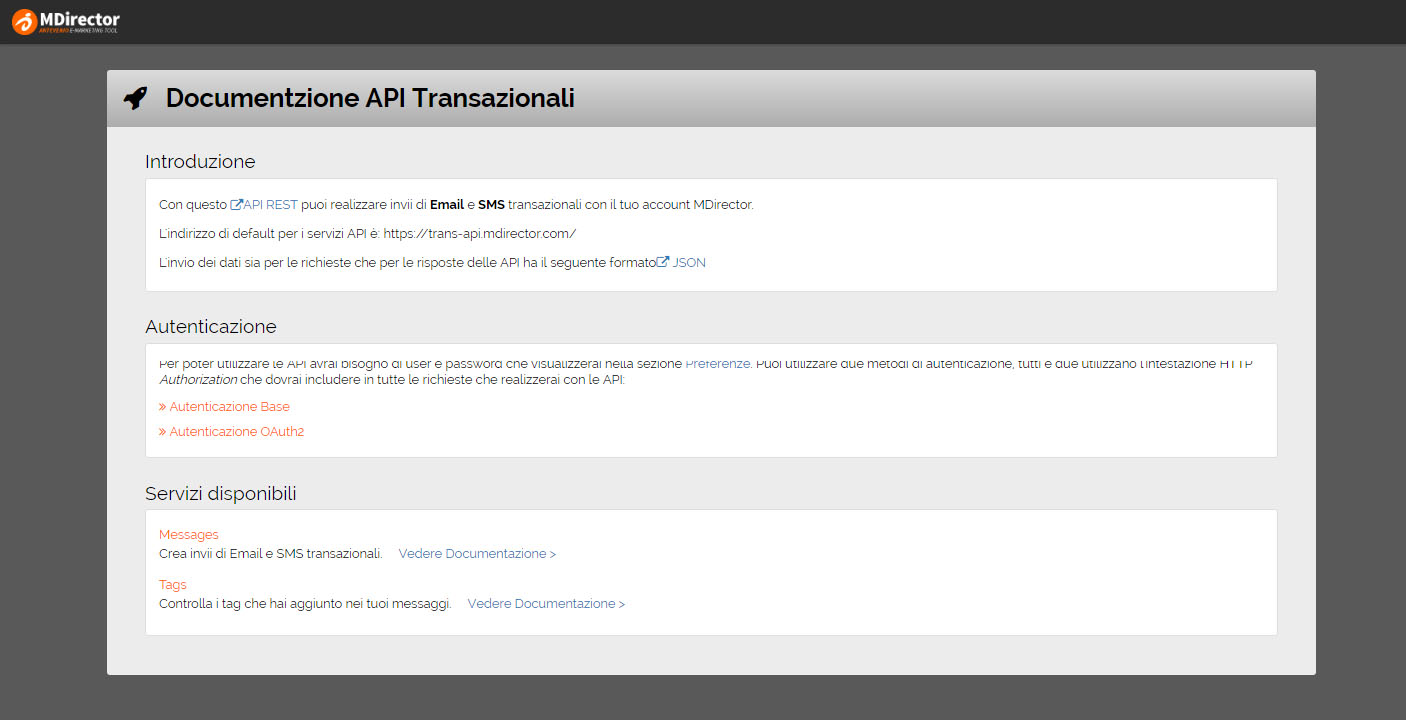Open the Preferenze section link
This screenshot has width=1406, height=720.
click(718, 364)
